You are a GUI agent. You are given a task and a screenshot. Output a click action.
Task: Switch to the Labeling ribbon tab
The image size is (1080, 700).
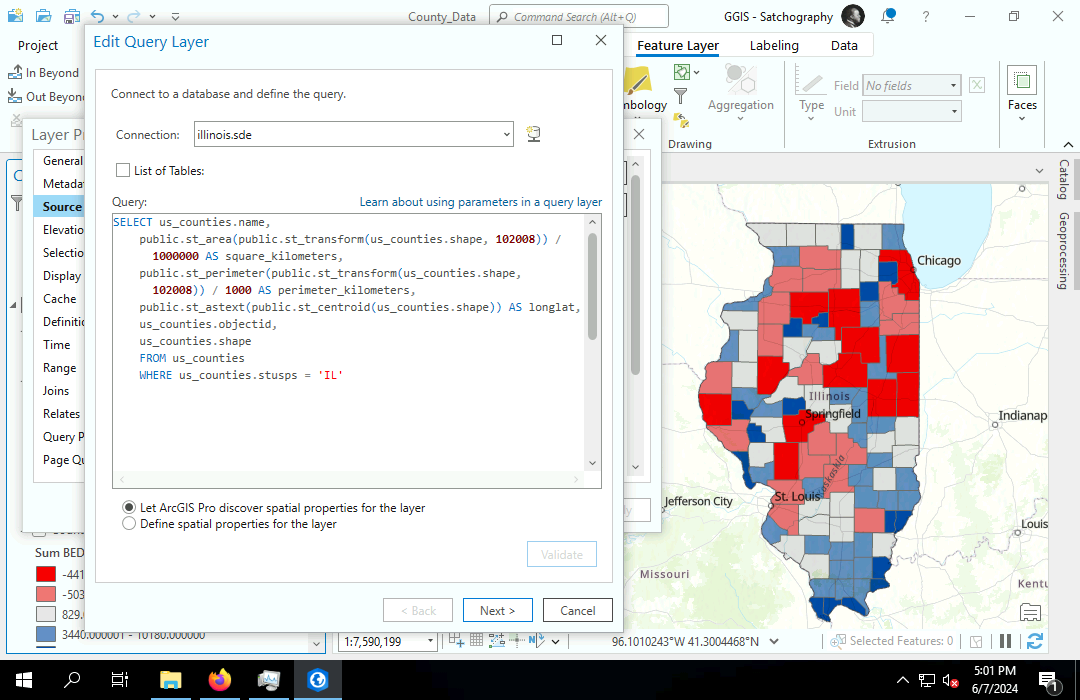(x=774, y=45)
